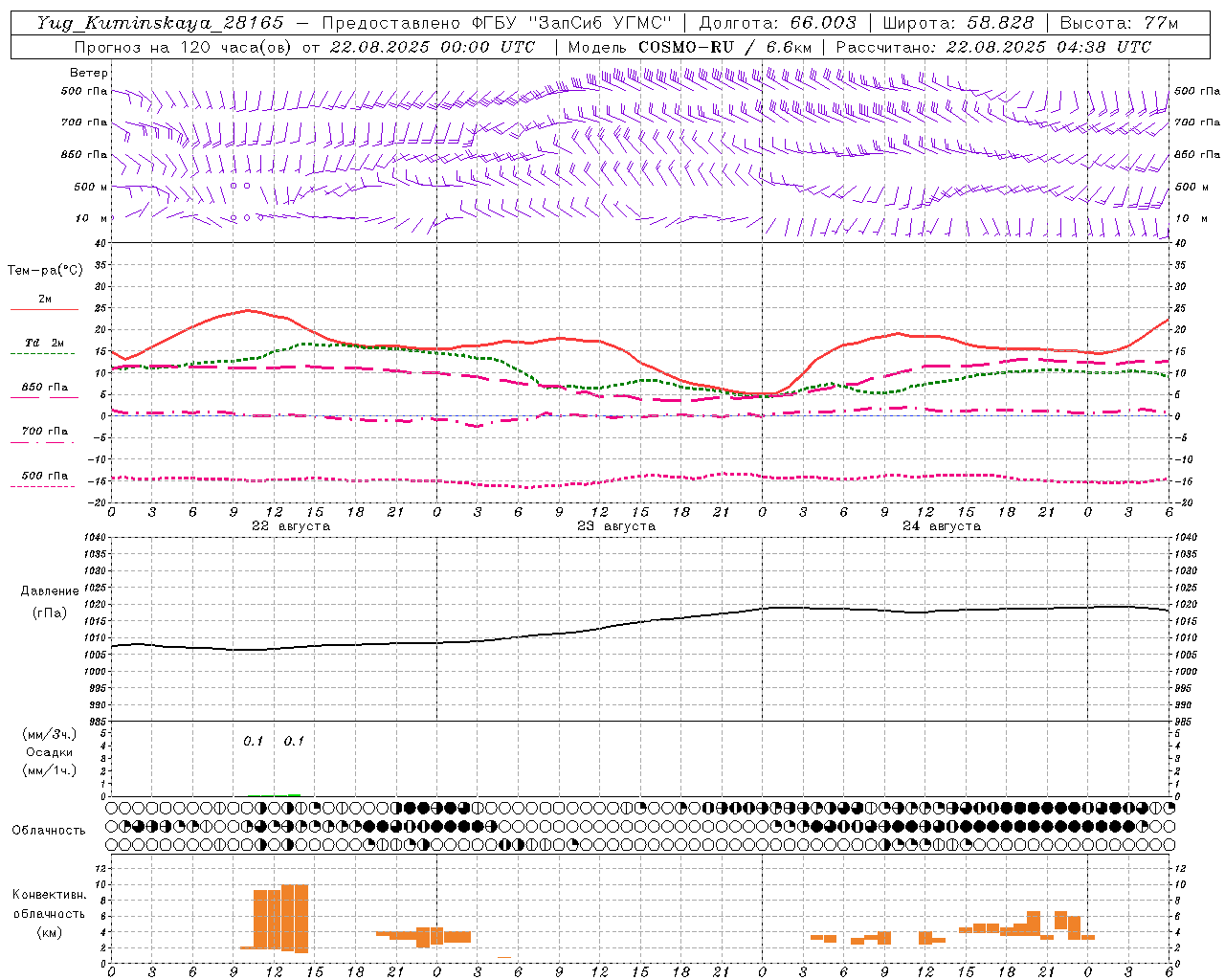Viewport: 1225px width, 980px height.
Task: Click the 700 гПа temperature legend entry
Action: click(44, 431)
